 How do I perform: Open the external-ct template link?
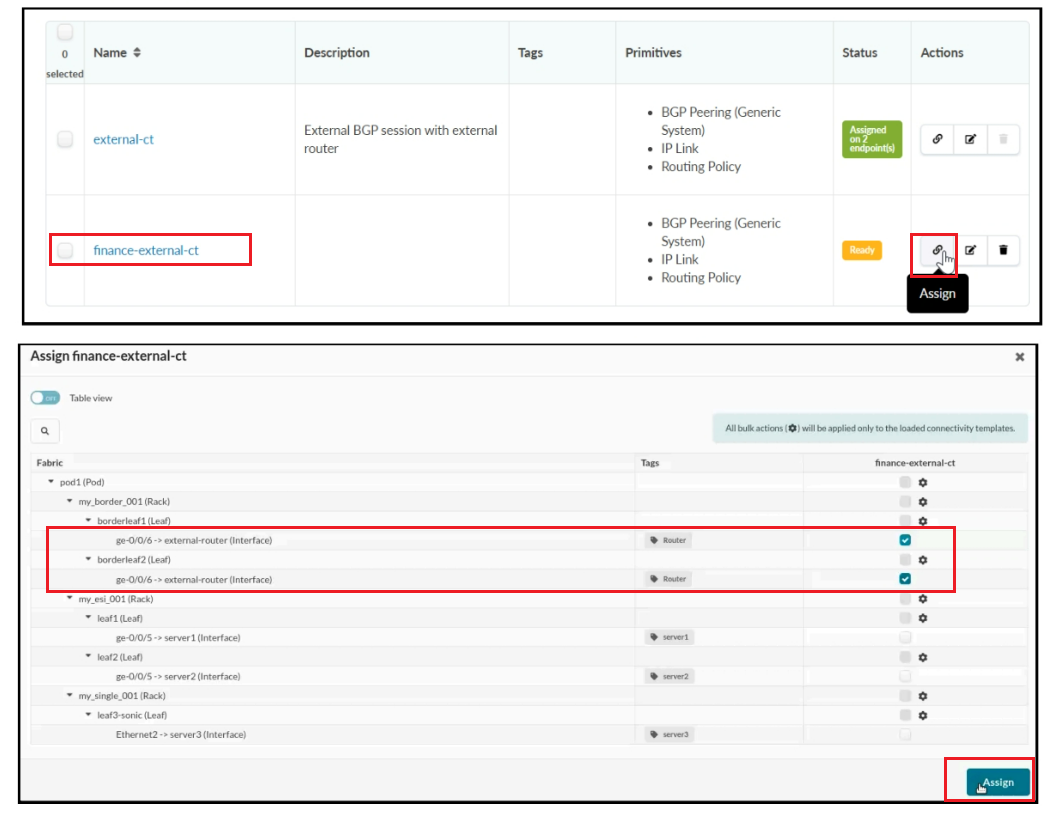123,140
